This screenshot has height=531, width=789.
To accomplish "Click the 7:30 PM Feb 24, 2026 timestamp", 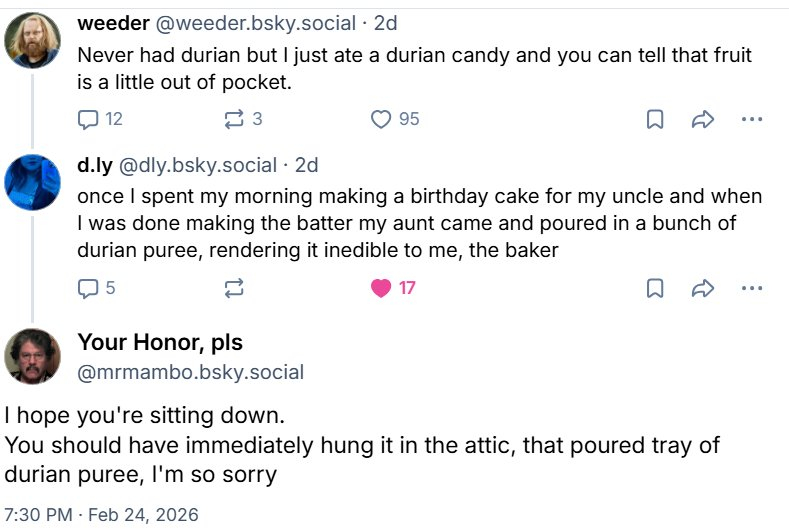I will 103,515.
